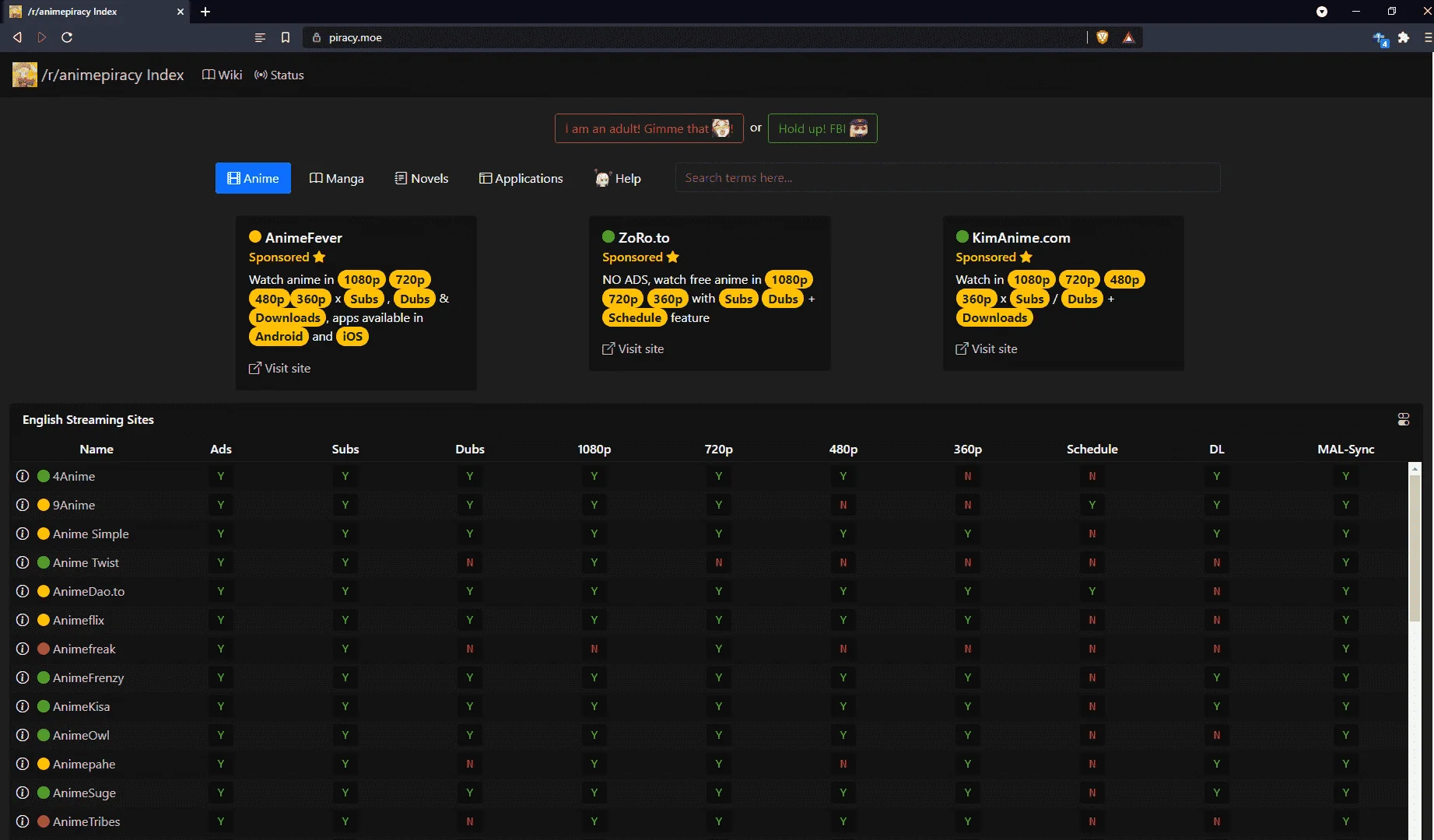Click the iOS badge in AnimeFever card
Image resolution: width=1434 pixels, height=840 pixels.
click(352, 337)
